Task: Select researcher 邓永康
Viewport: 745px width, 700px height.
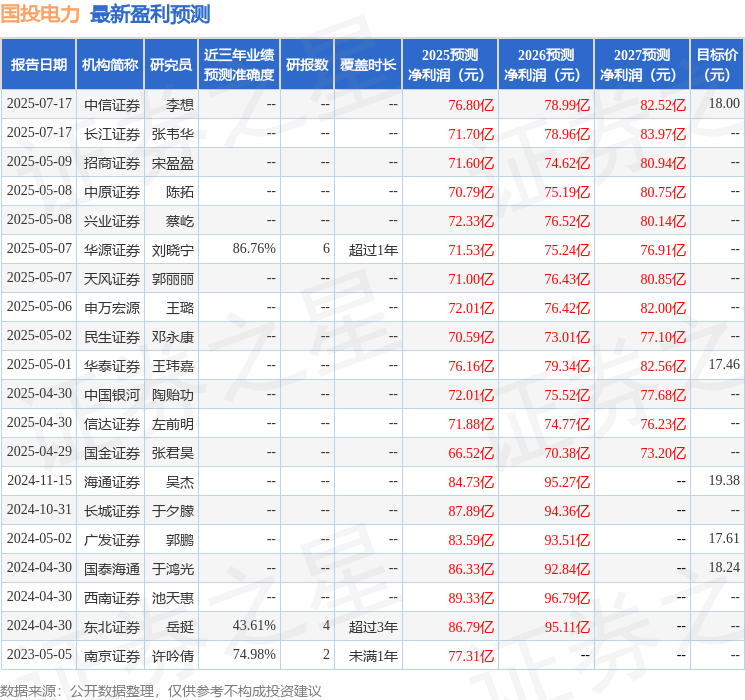Action: coord(172,336)
